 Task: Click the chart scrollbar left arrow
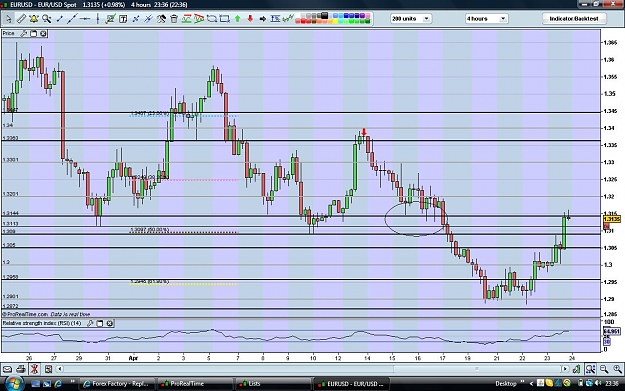(x=60, y=369)
